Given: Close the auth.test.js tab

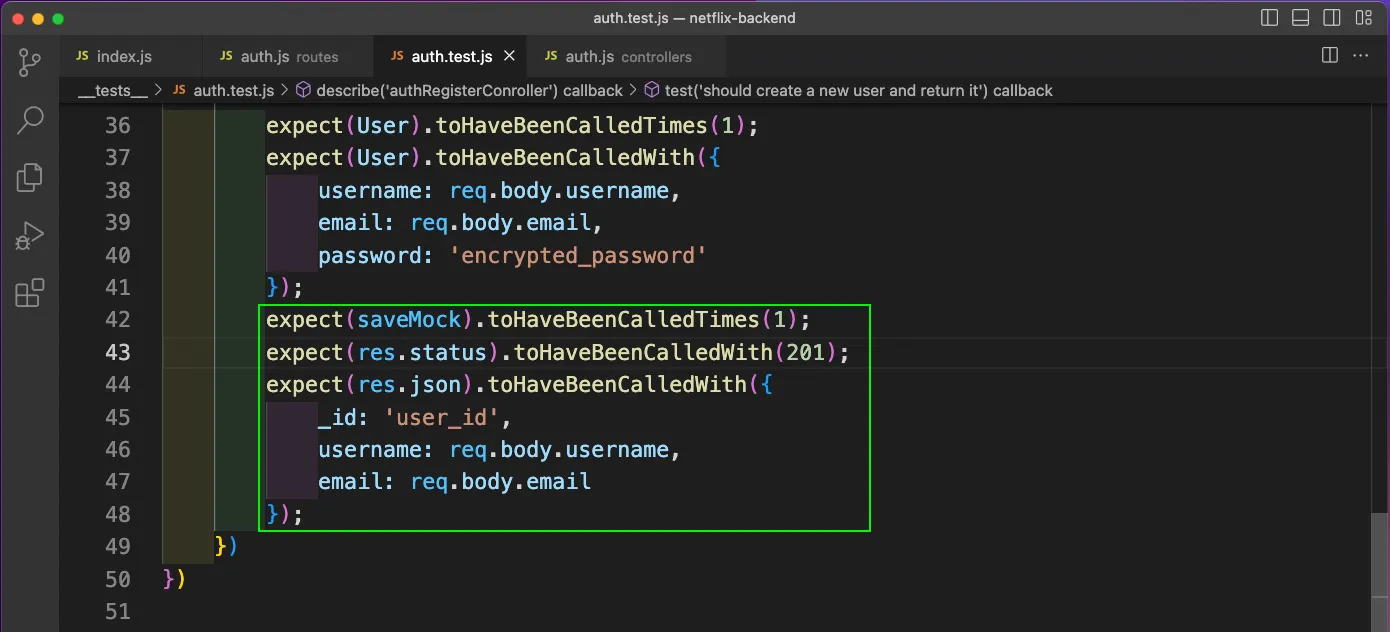Looking at the screenshot, I should point(509,56).
